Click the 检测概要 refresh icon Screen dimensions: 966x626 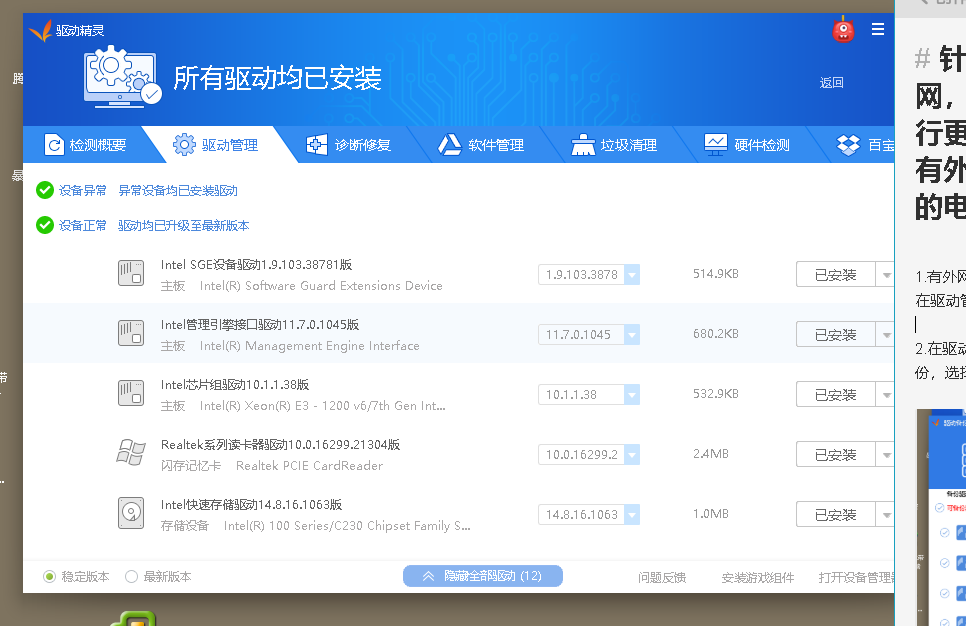coord(54,145)
